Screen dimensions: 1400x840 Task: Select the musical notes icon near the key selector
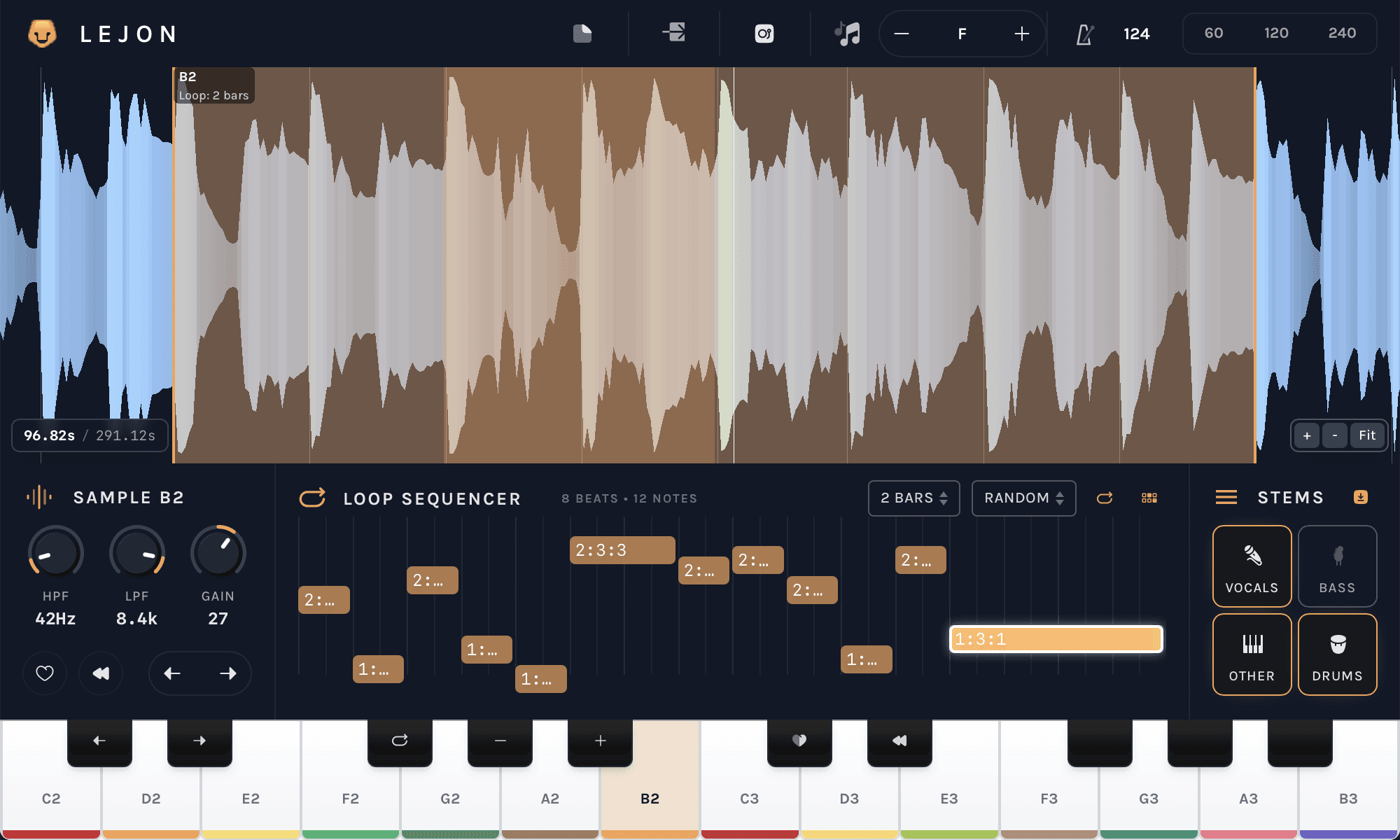pyautogui.click(x=848, y=33)
